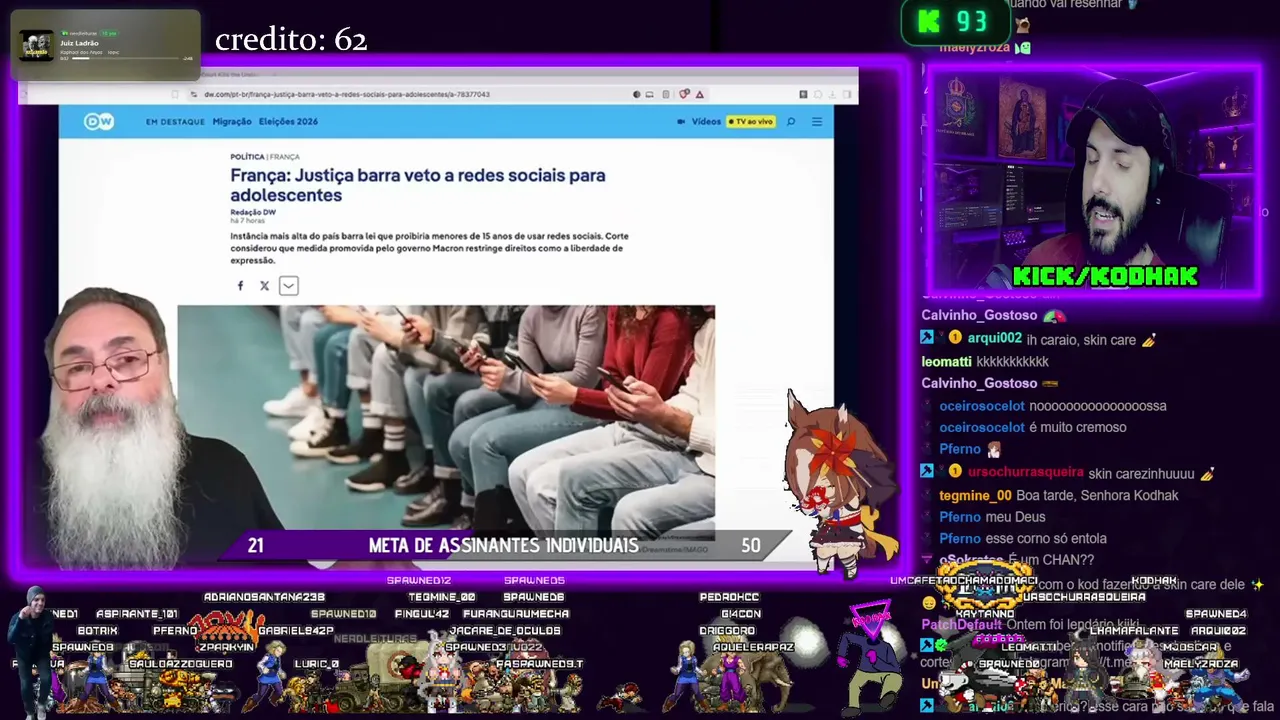Click the article headline about França
1280x720 pixels.
[418, 185]
